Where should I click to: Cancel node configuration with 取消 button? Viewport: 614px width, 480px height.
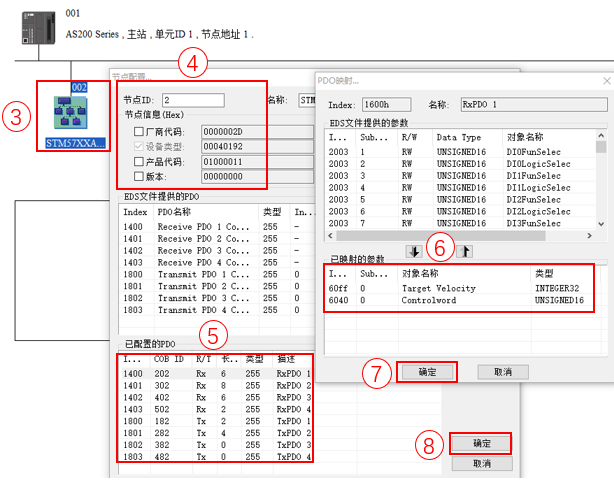coord(482,464)
